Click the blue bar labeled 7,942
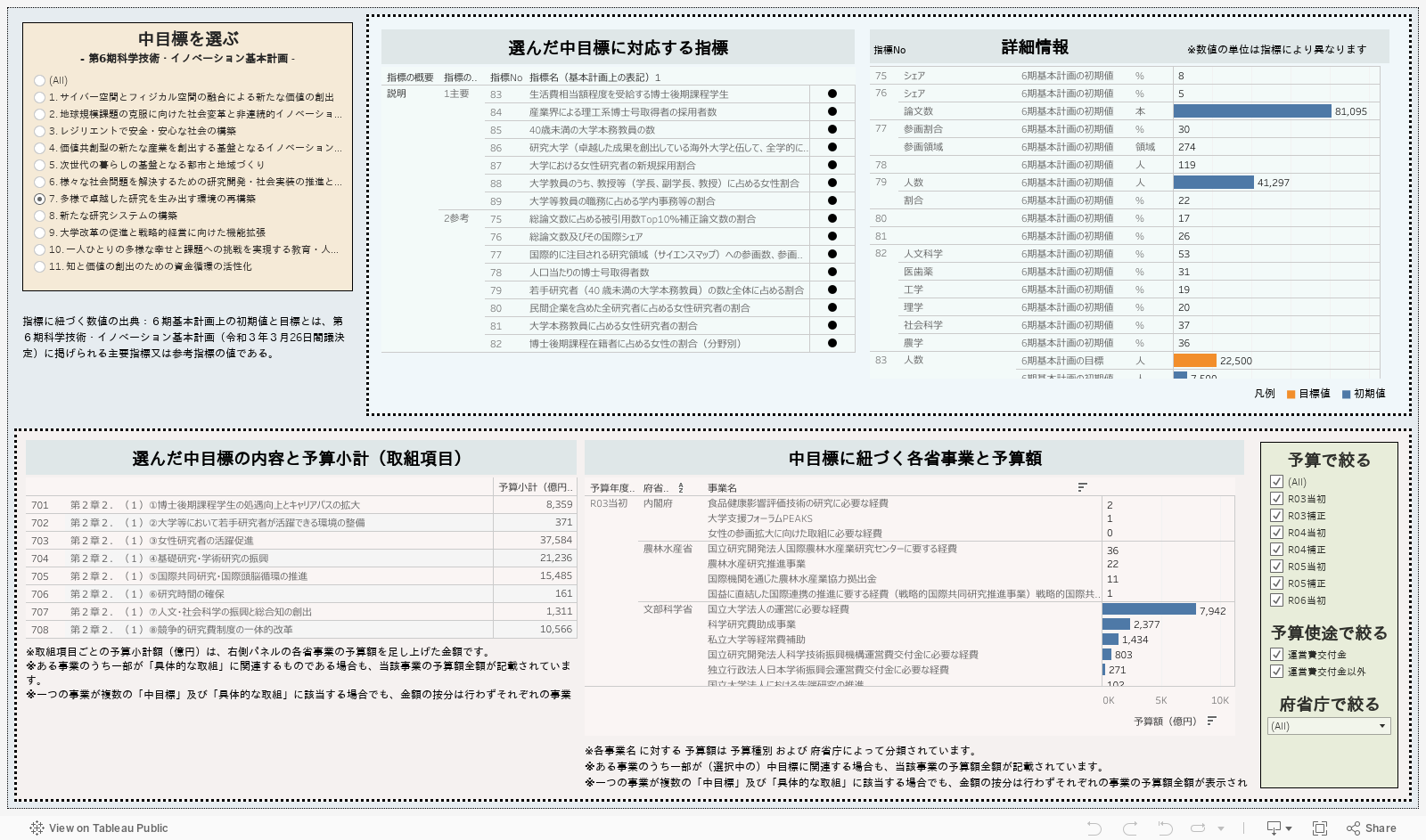The width and height of the screenshot is (1426, 840). (1149, 609)
